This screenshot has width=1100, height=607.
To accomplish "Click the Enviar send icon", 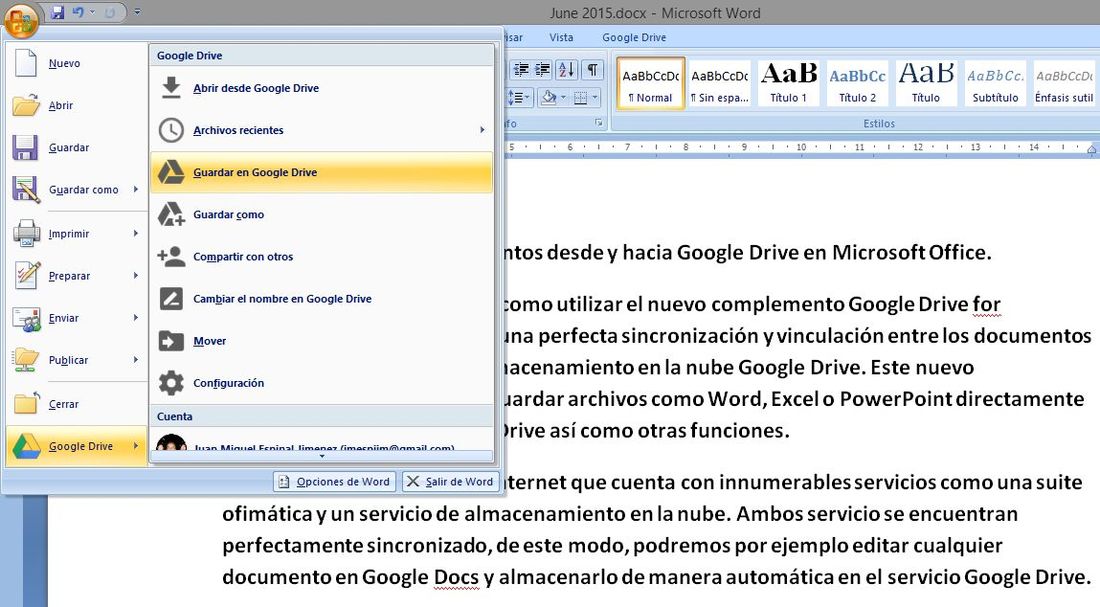I will pyautogui.click(x=26, y=319).
